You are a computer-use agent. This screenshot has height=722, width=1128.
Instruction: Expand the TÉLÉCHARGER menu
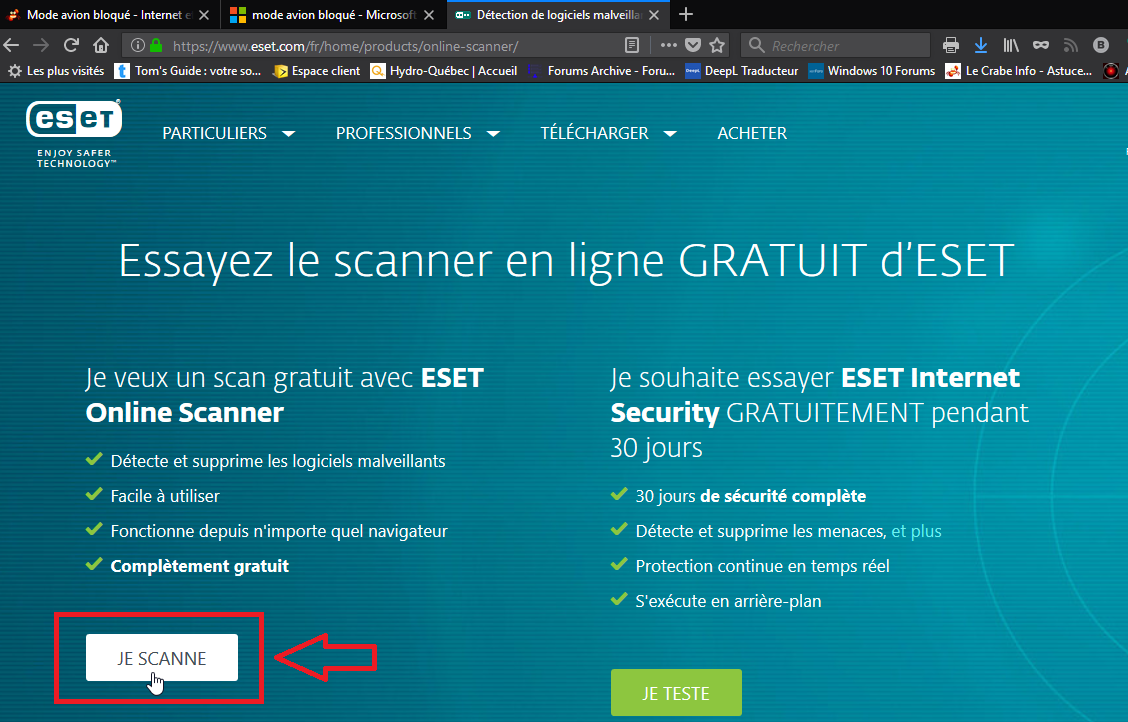tap(609, 133)
